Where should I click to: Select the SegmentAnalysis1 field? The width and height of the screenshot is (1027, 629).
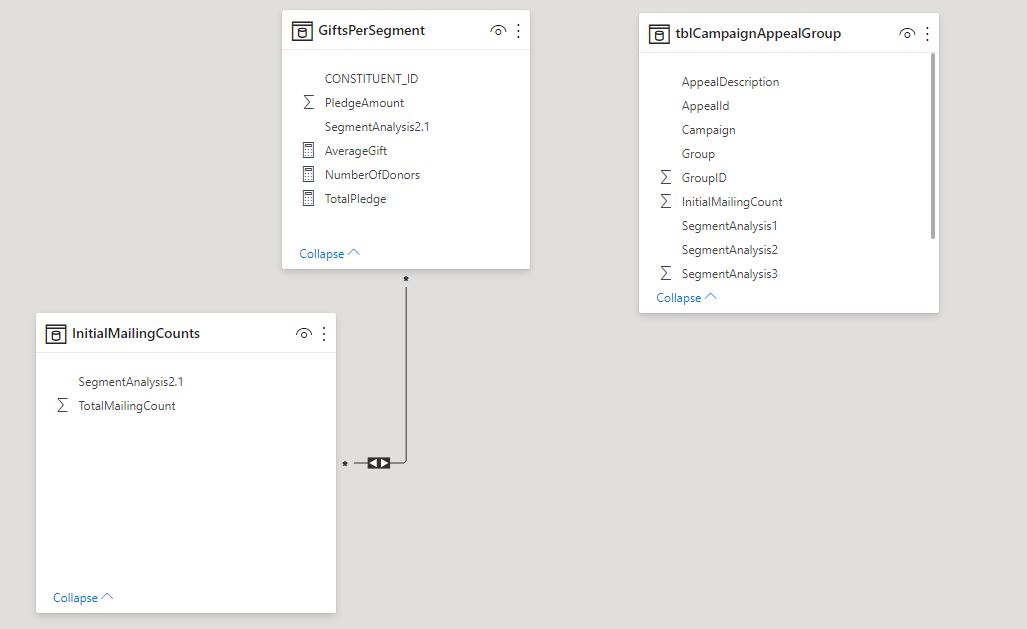click(730, 226)
